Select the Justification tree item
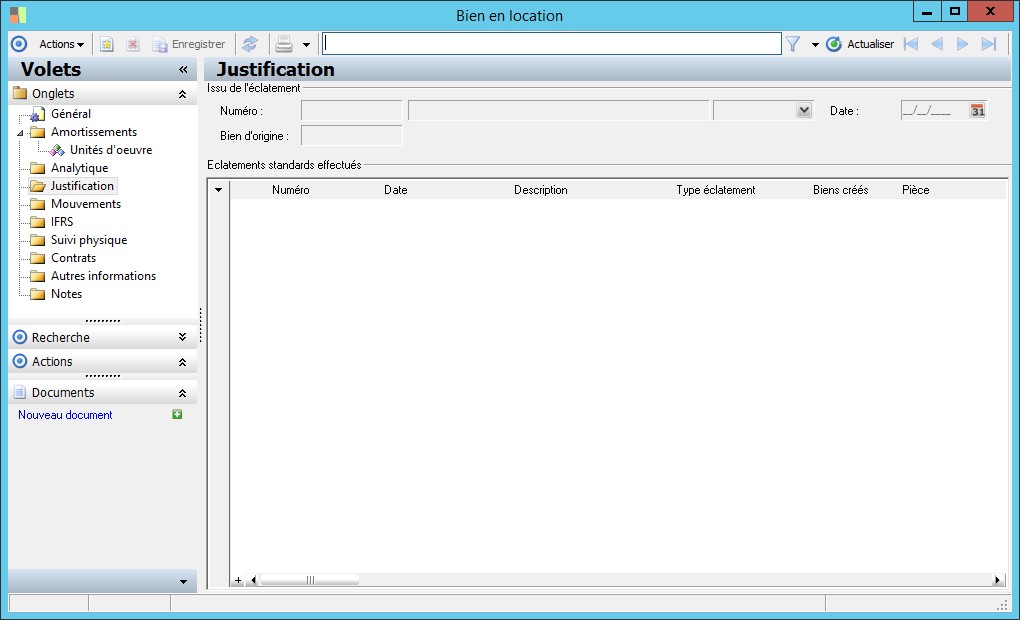Screen dimensions: 1020x620 (82, 186)
